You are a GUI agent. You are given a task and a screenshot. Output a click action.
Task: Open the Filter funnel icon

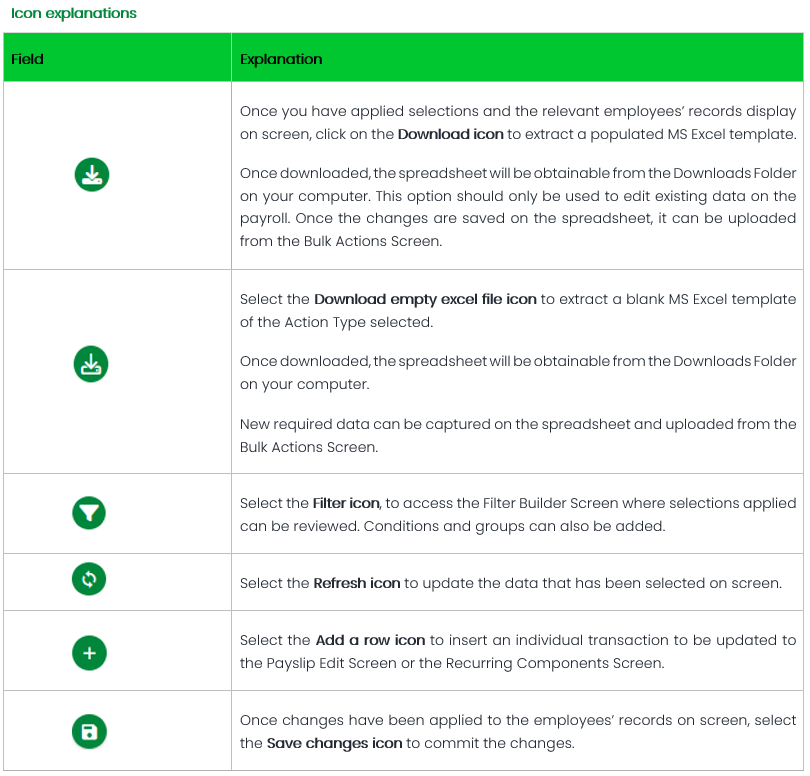89,514
